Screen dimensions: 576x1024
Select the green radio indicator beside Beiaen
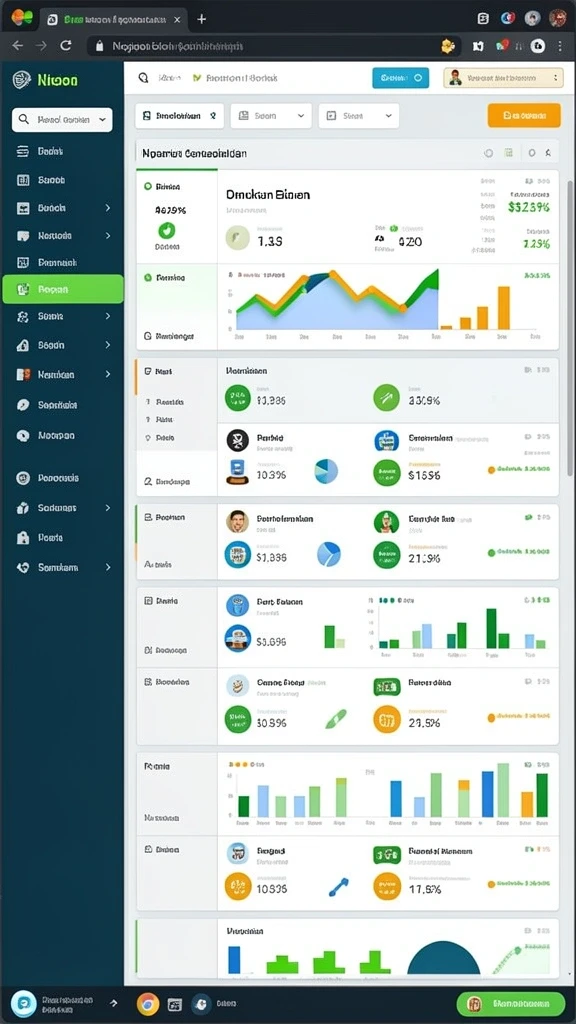tap(148, 186)
